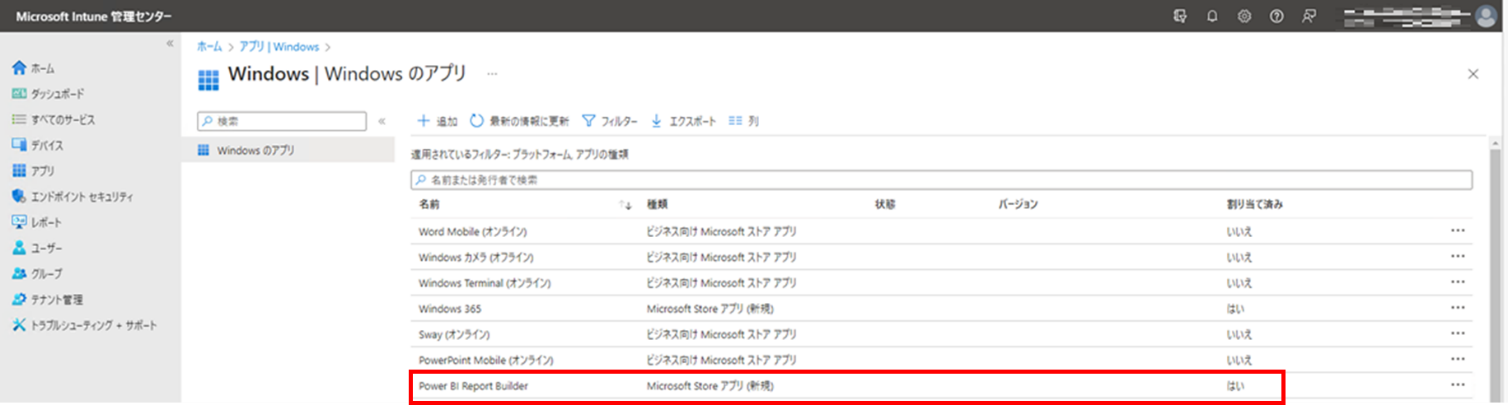The height and width of the screenshot is (405, 1508).
Task: Open more options for Windows カメラ row
Action: pyautogui.click(x=1457, y=256)
